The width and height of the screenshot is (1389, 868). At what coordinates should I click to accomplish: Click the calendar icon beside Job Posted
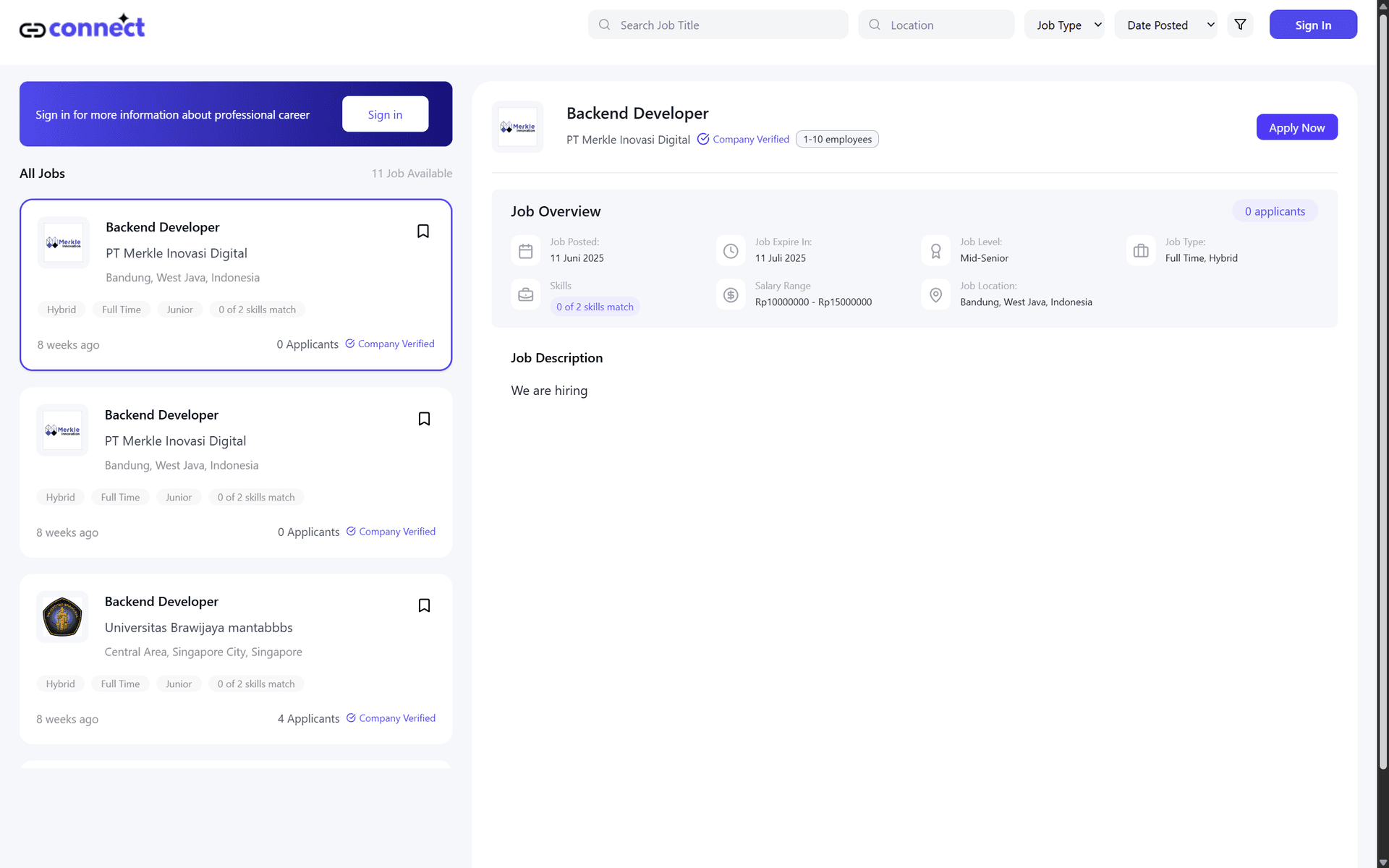coord(526,251)
